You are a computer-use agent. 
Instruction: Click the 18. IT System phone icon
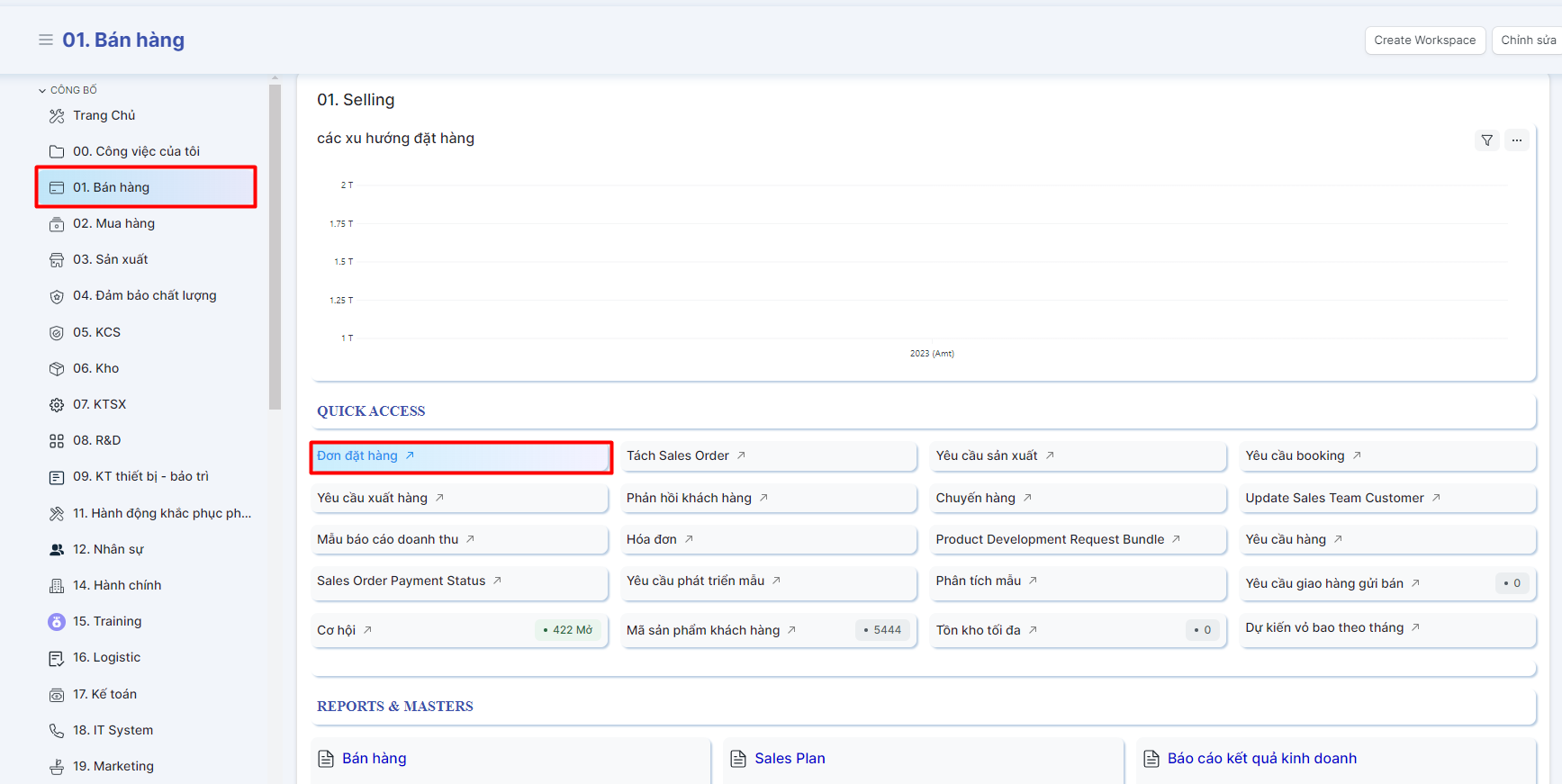pos(57,731)
